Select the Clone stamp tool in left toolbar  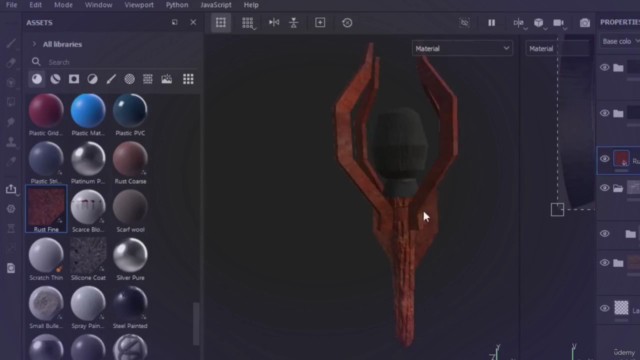pyautogui.click(x=11, y=142)
